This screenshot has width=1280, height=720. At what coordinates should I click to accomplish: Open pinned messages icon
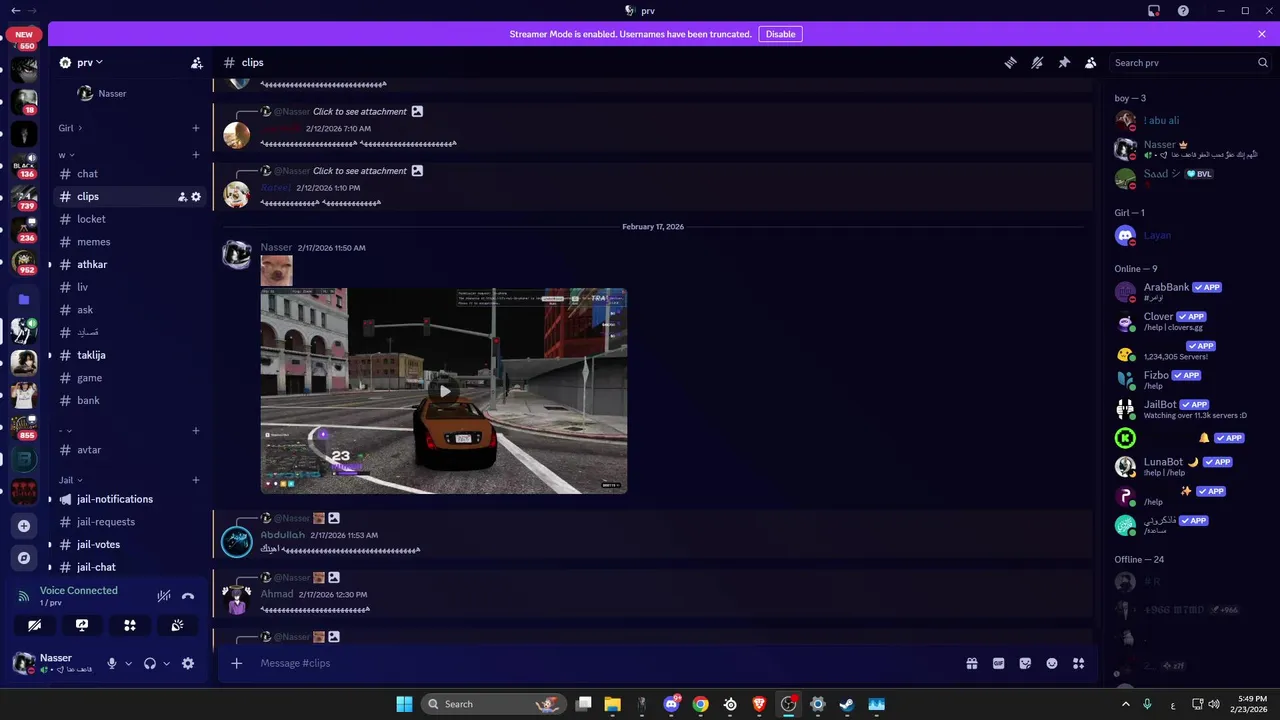(x=1064, y=62)
